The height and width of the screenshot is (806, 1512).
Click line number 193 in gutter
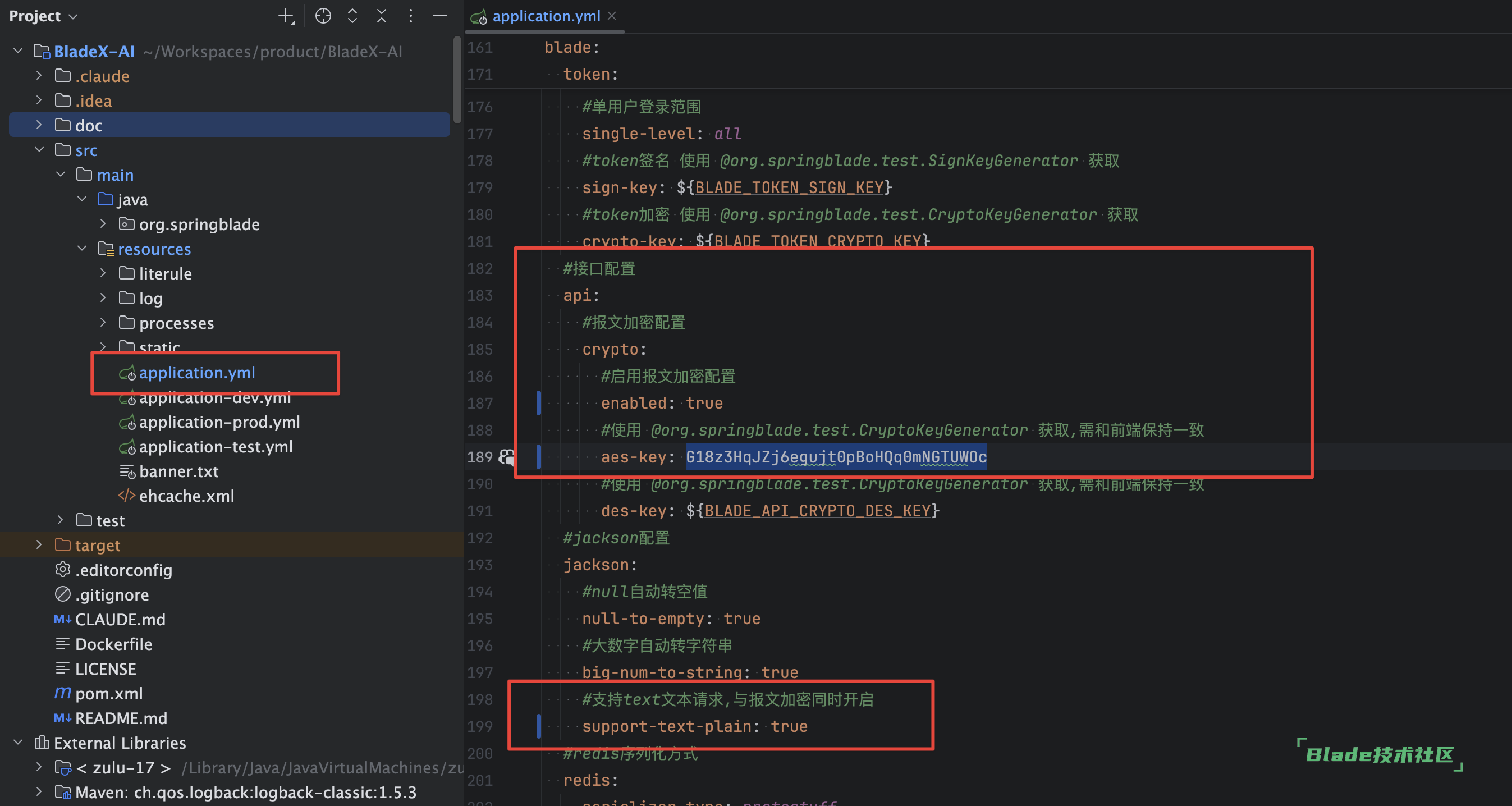pyautogui.click(x=479, y=565)
